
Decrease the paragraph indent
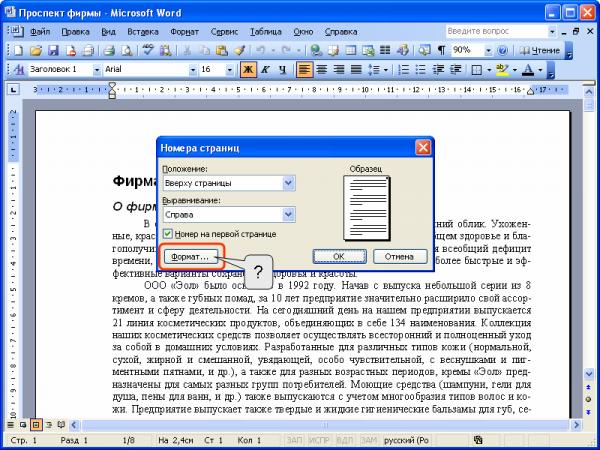(438, 70)
